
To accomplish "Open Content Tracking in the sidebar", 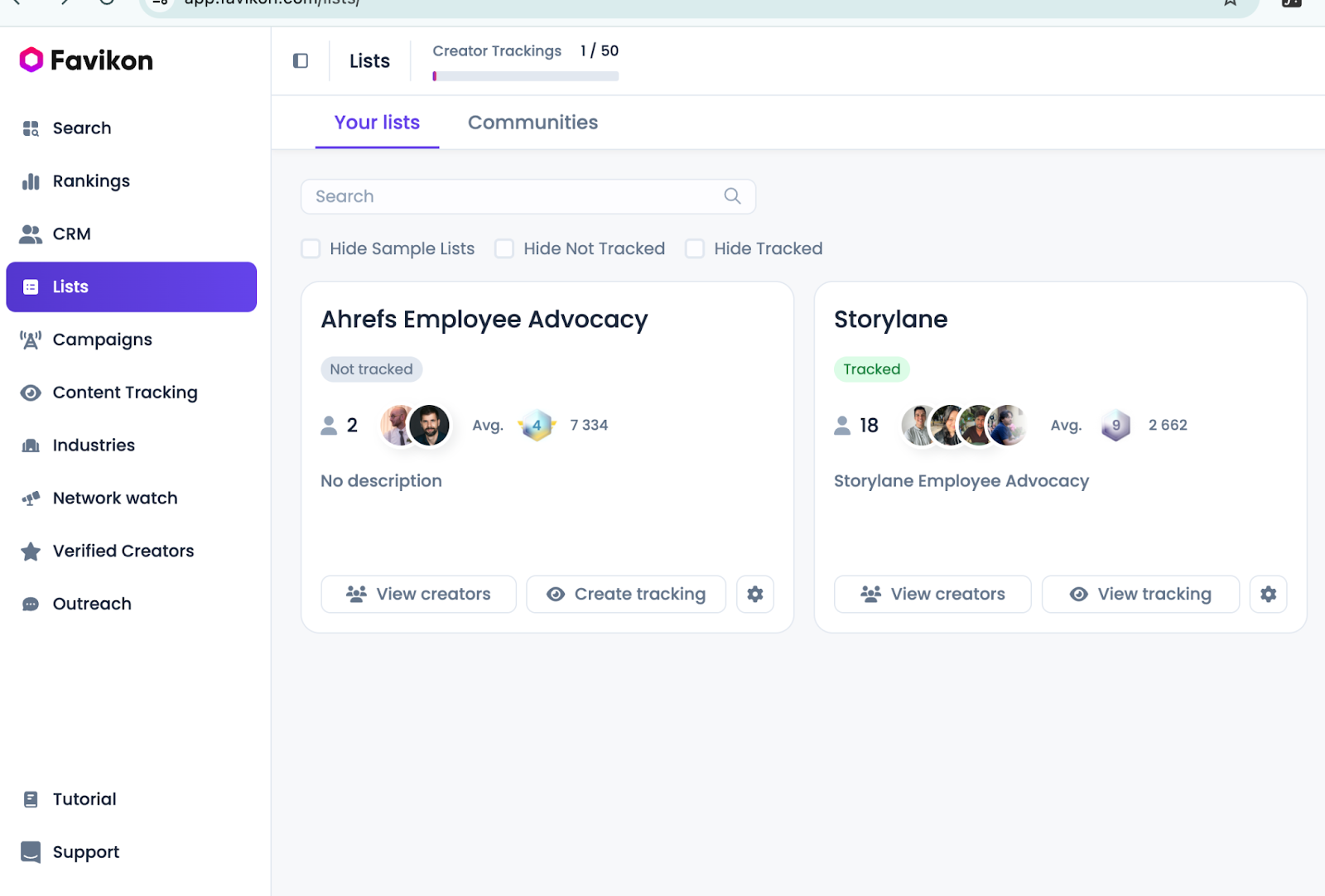I will [x=131, y=393].
